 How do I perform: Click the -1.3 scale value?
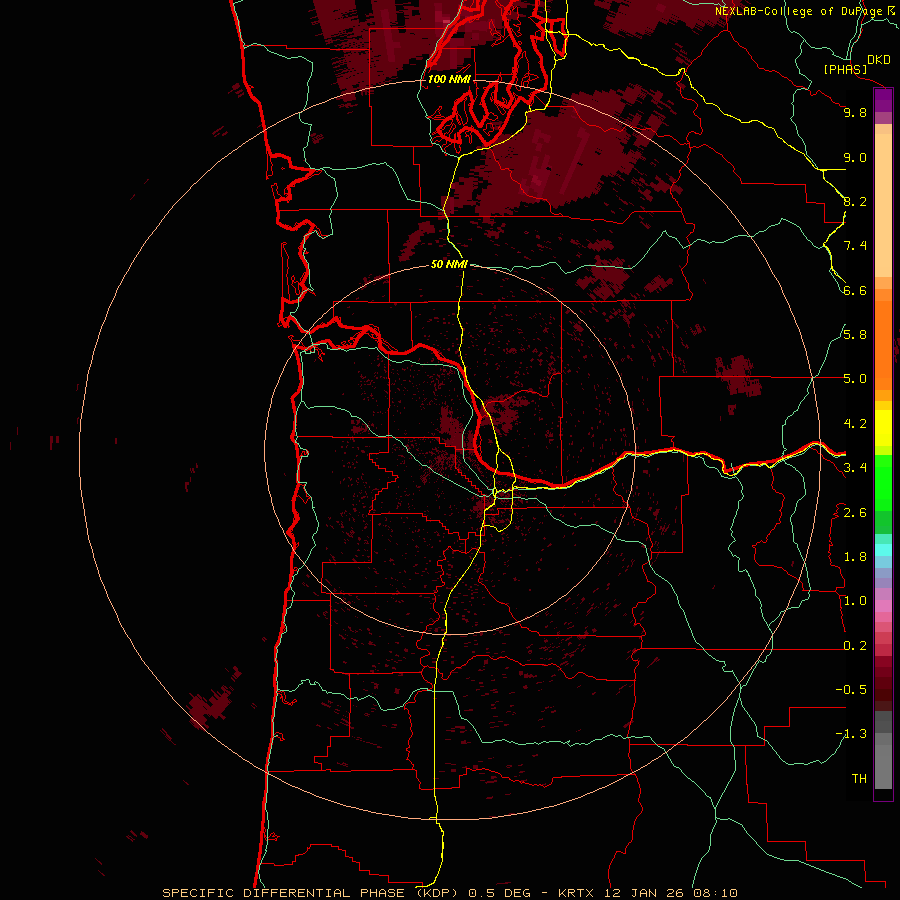click(851, 734)
